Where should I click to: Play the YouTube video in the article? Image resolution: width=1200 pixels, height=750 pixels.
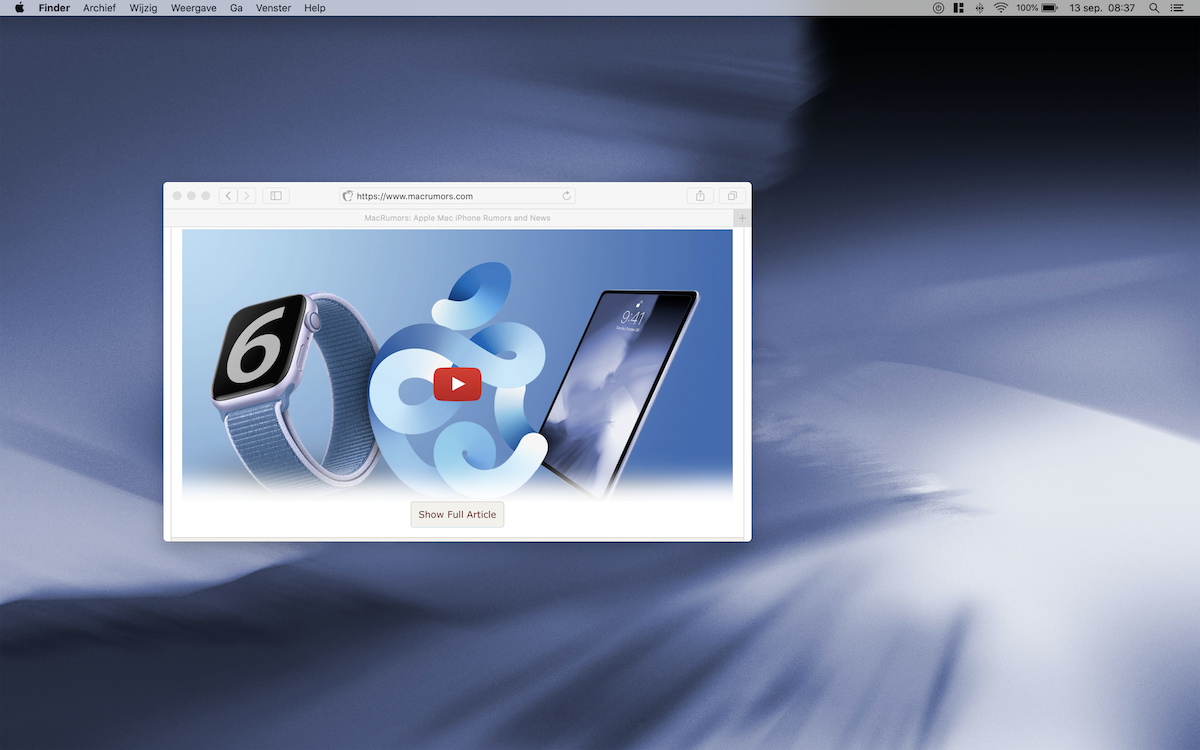457,384
